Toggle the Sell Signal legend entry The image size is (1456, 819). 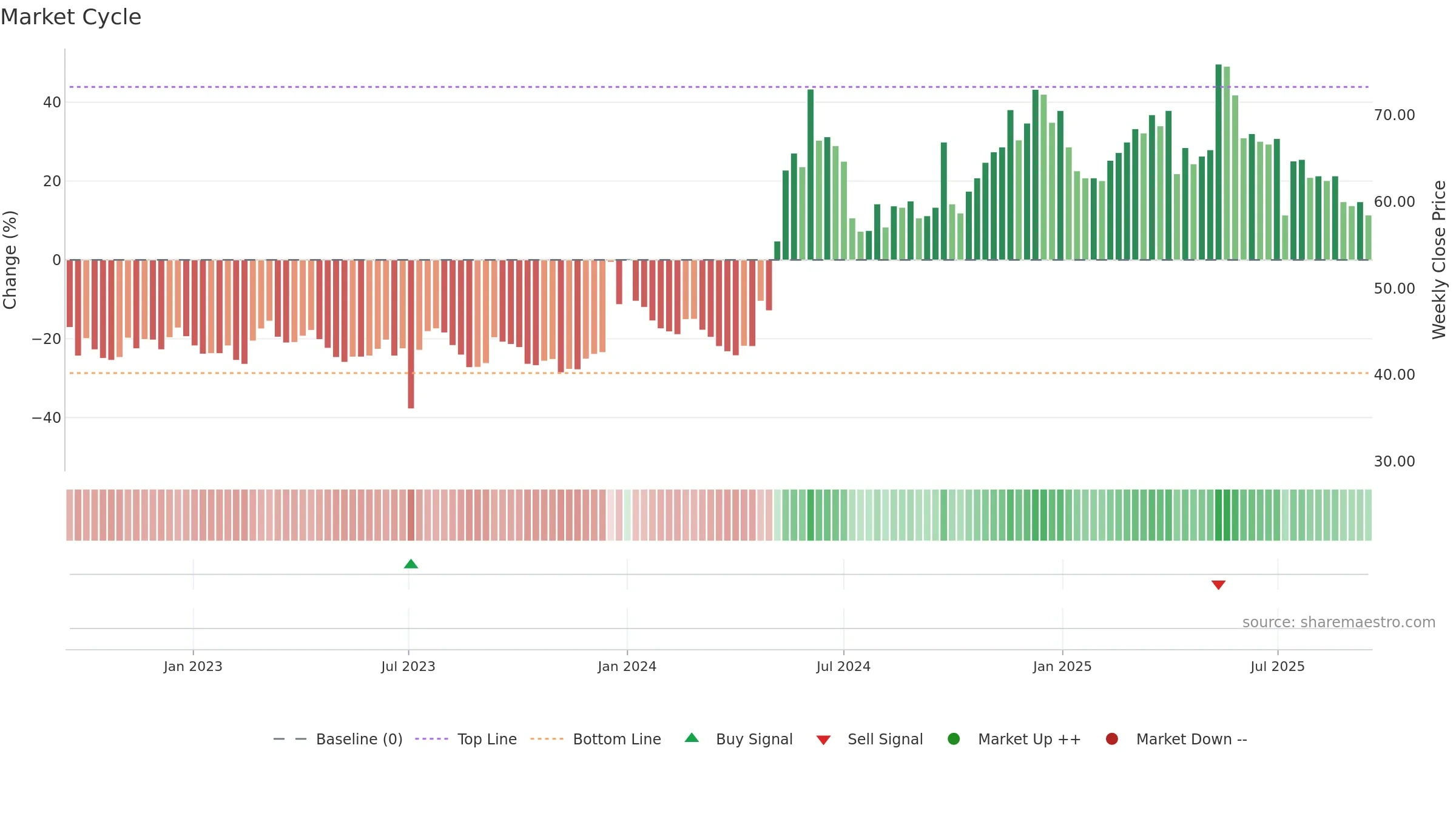(x=869, y=739)
